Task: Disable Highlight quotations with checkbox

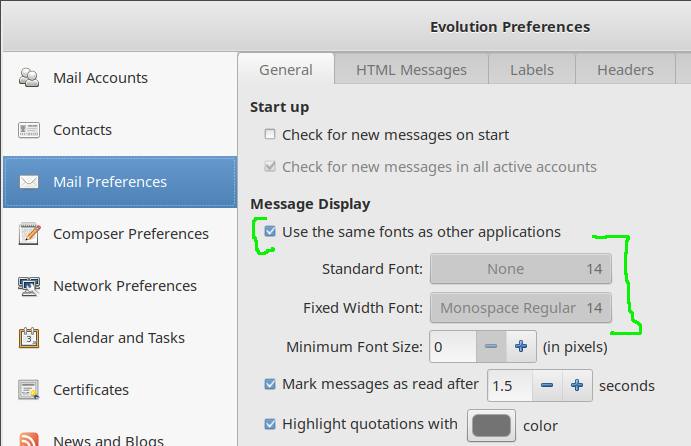Action: pos(270,424)
